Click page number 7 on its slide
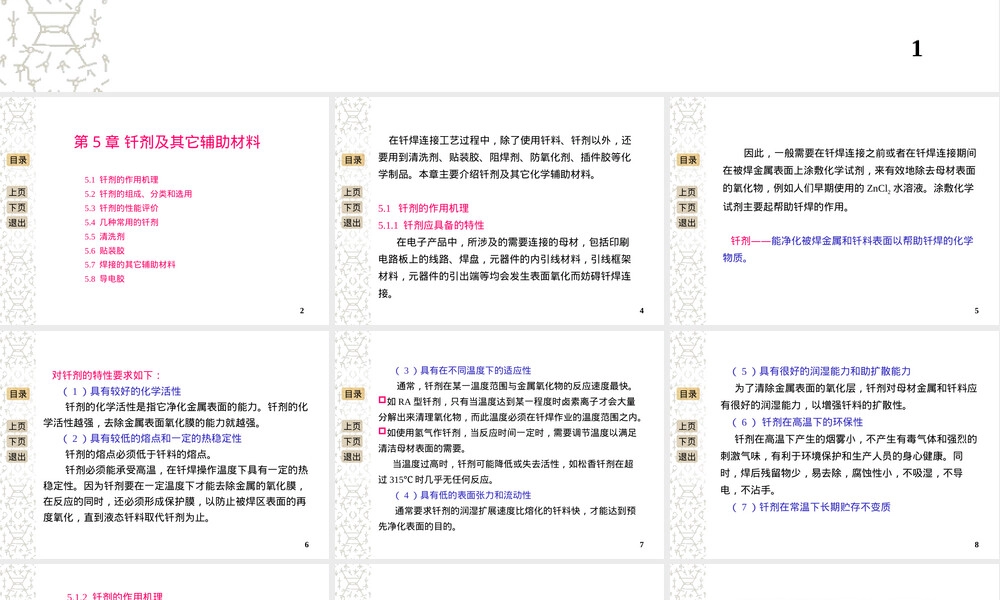The height and width of the screenshot is (600, 1000). pos(642,545)
